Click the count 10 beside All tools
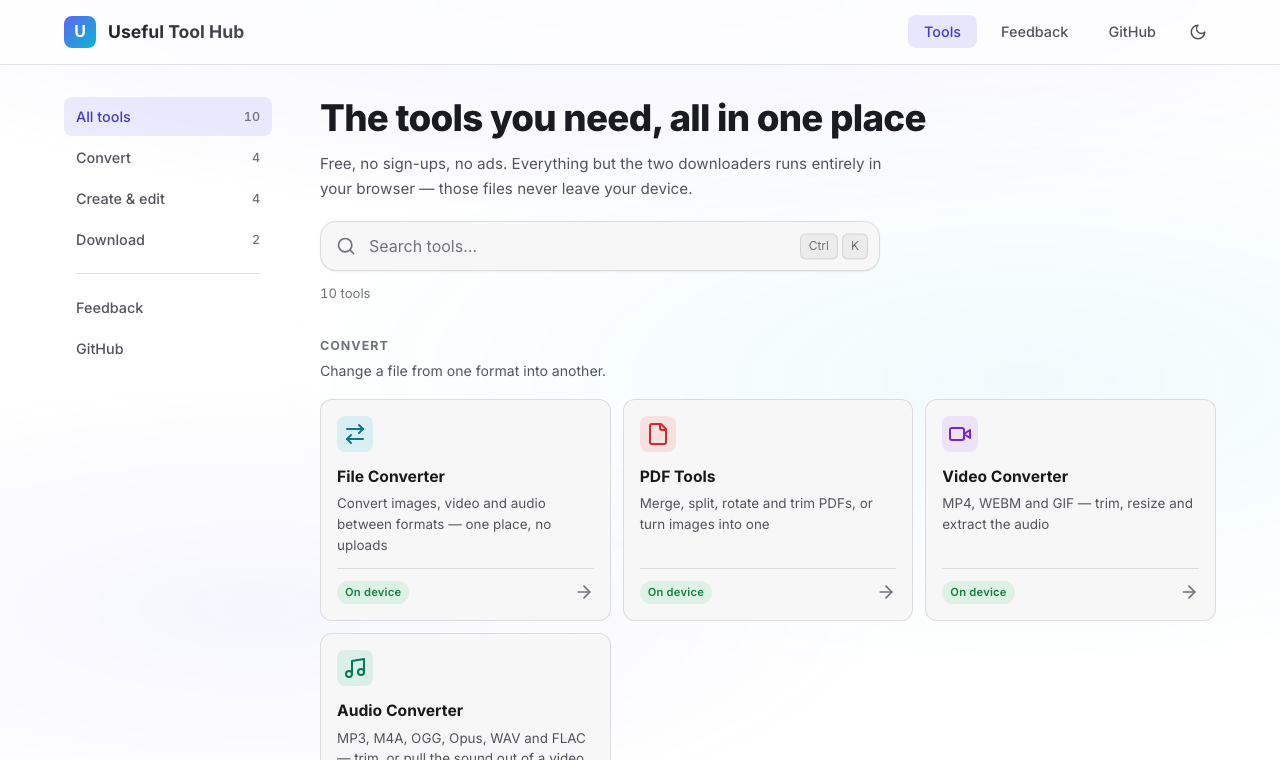Viewport: 1280px width, 760px height. click(252, 117)
